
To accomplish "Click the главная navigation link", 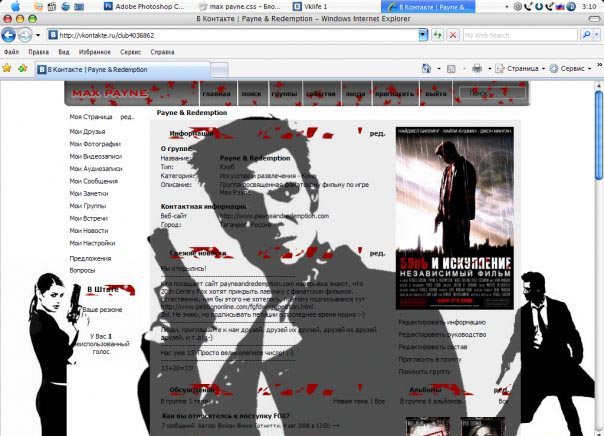I will (x=216, y=94).
